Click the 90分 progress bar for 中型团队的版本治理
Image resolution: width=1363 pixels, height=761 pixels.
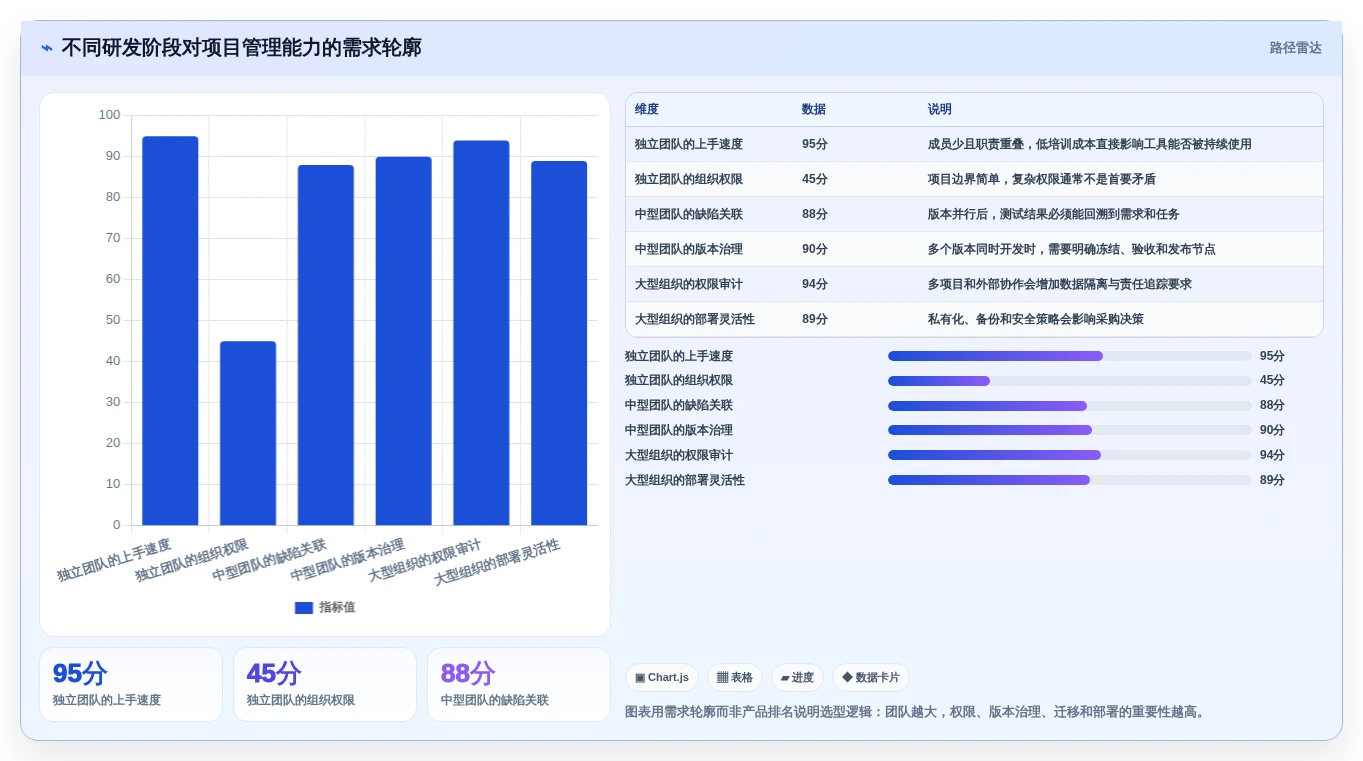[x=1070, y=431]
